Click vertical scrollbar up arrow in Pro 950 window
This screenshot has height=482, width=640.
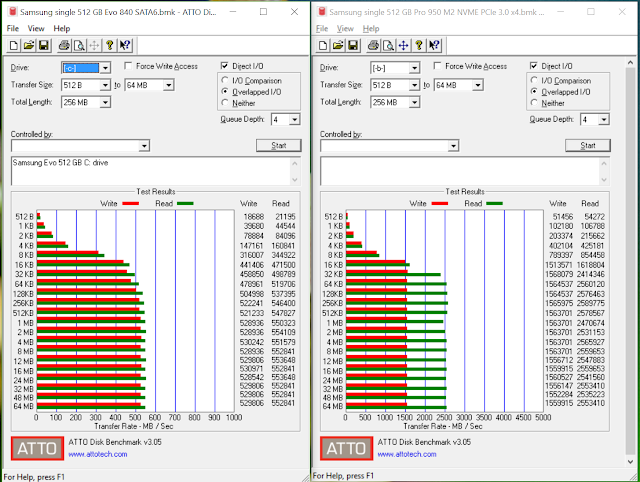coord(630,62)
